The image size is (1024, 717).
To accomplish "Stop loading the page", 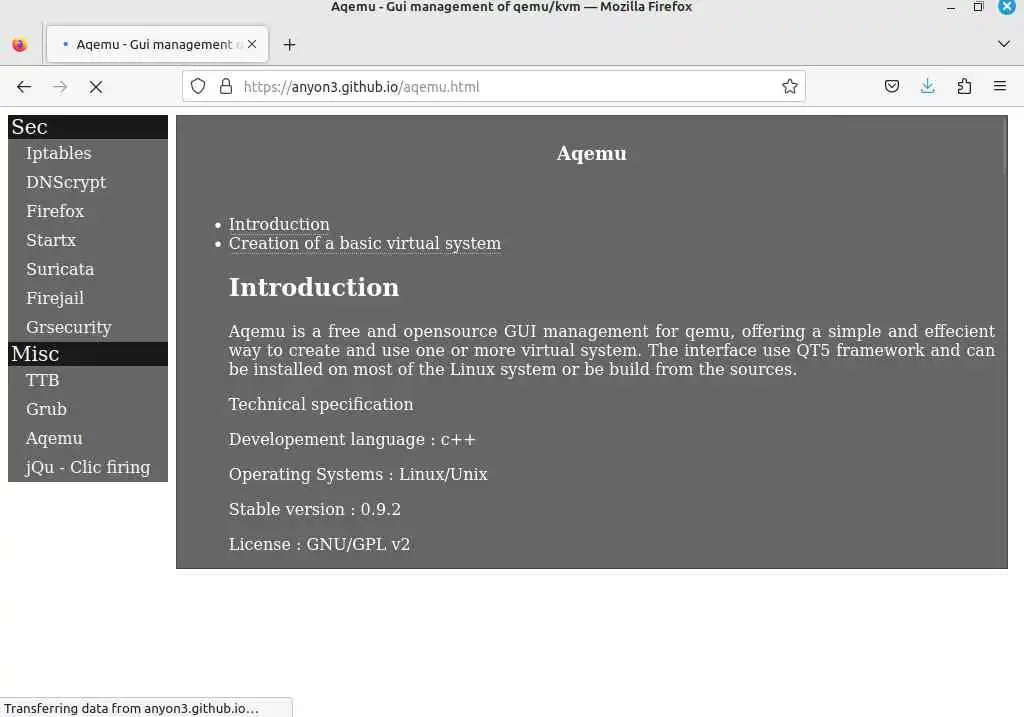I will [x=96, y=86].
